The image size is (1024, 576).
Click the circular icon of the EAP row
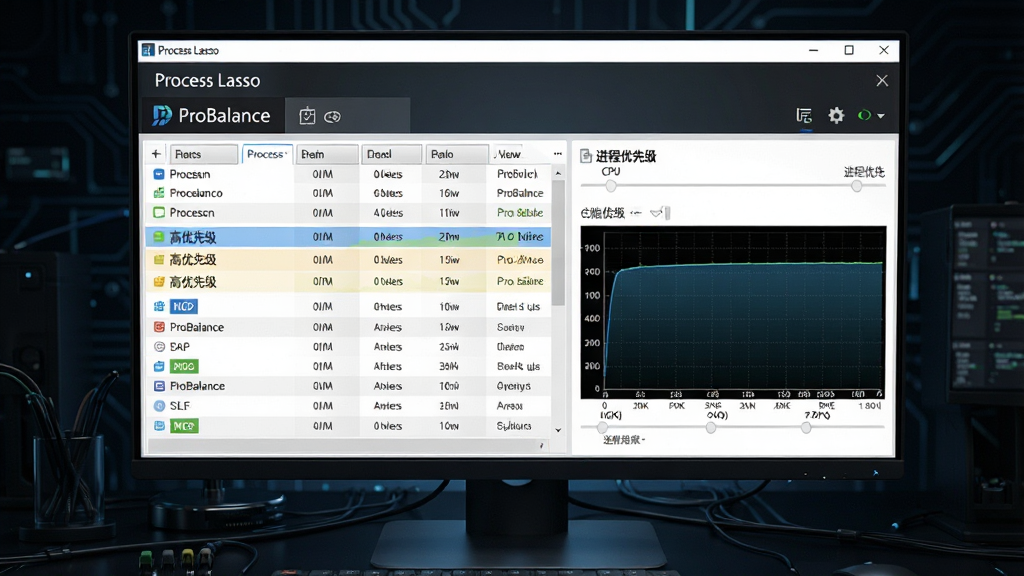159,347
